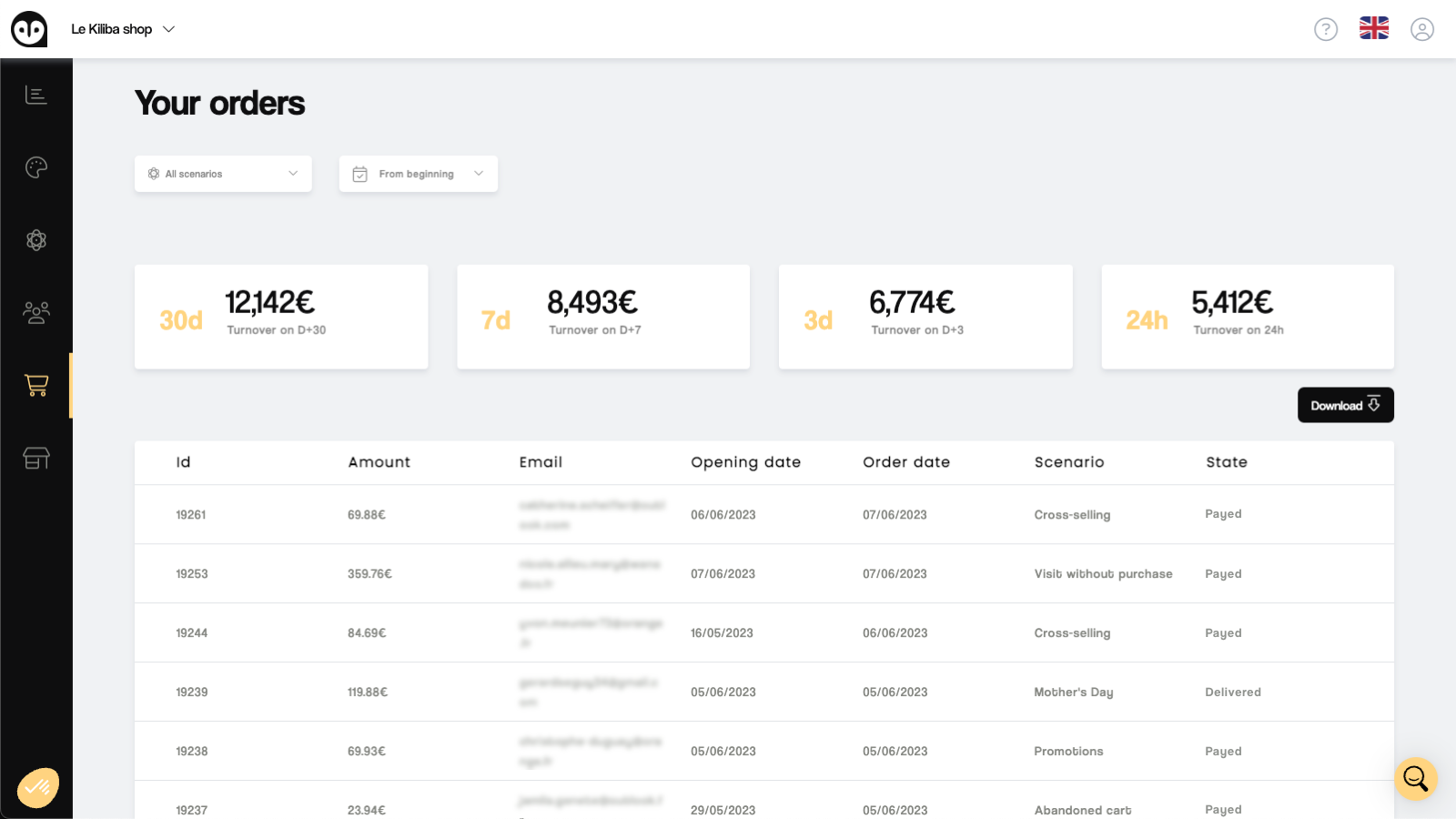Viewport: 1456px width, 819px height.
Task: View customers via the people sidebar icon
Action: pos(36,312)
